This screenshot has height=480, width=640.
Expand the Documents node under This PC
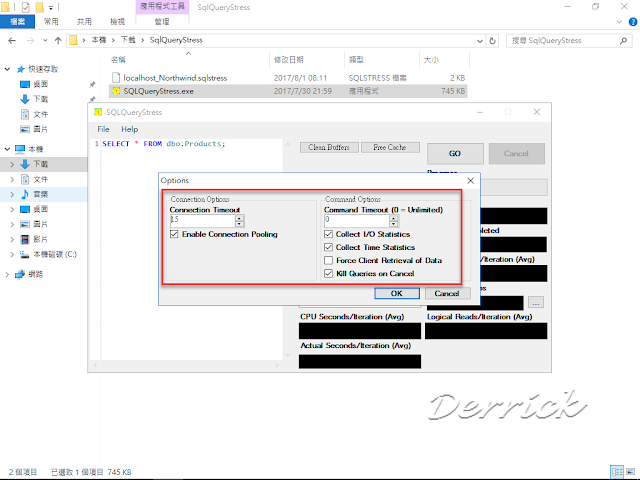tap(12, 179)
